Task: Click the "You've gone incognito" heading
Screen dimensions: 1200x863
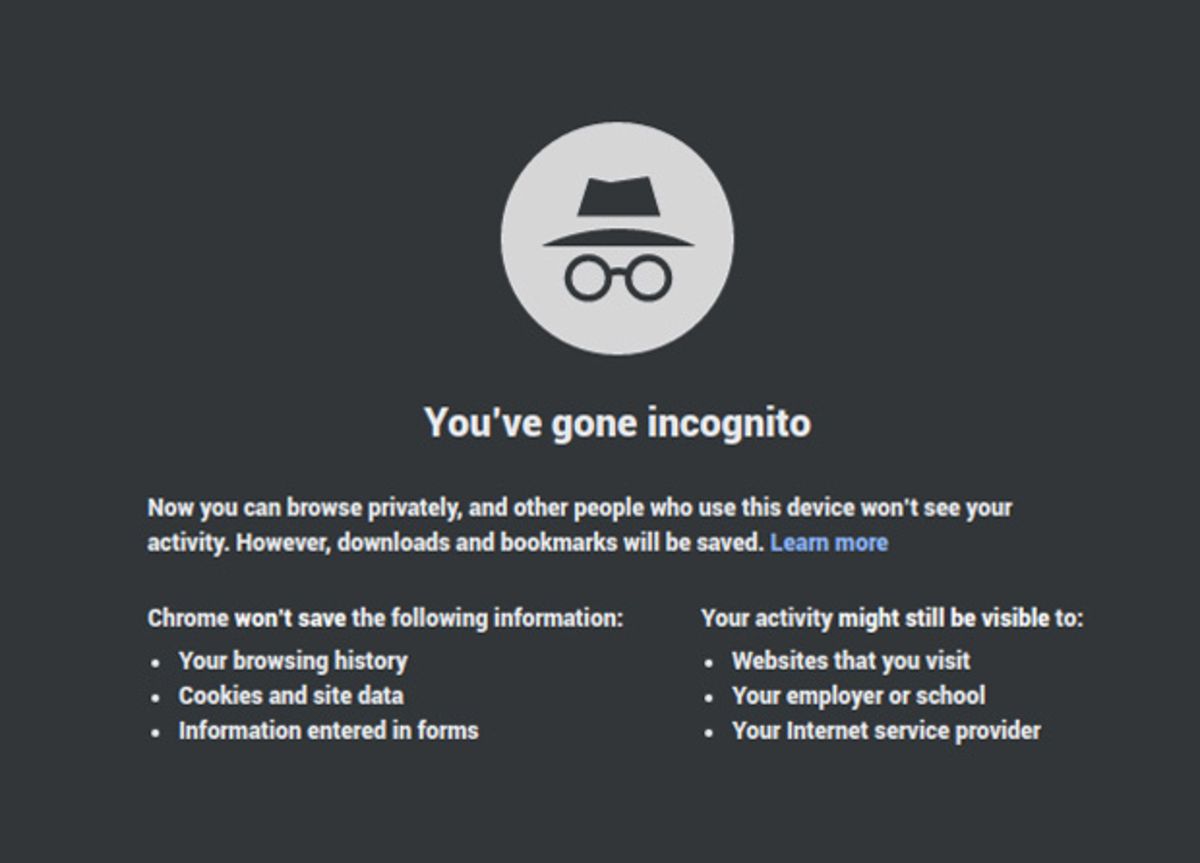Action: click(x=617, y=422)
